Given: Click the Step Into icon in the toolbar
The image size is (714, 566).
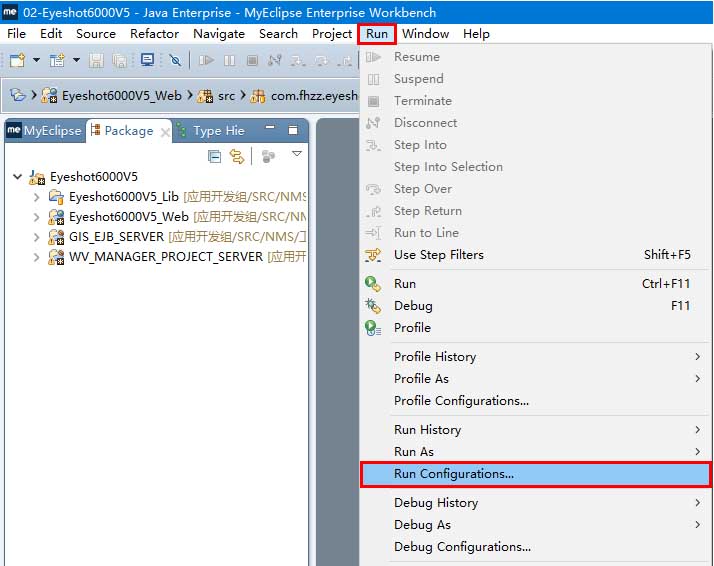Looking at the screenshot, I should point(298,60).
